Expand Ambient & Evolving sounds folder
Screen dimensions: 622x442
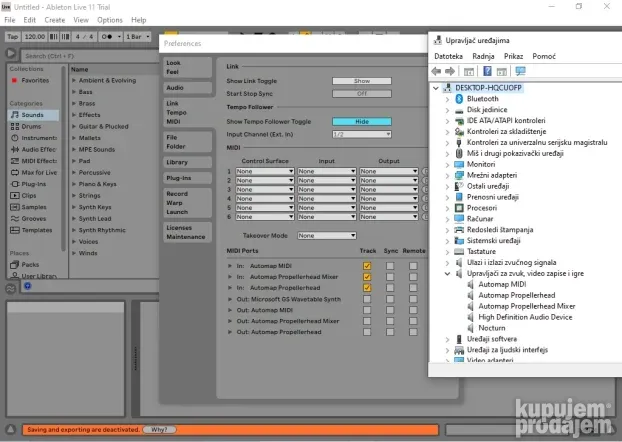pos(74,81)
